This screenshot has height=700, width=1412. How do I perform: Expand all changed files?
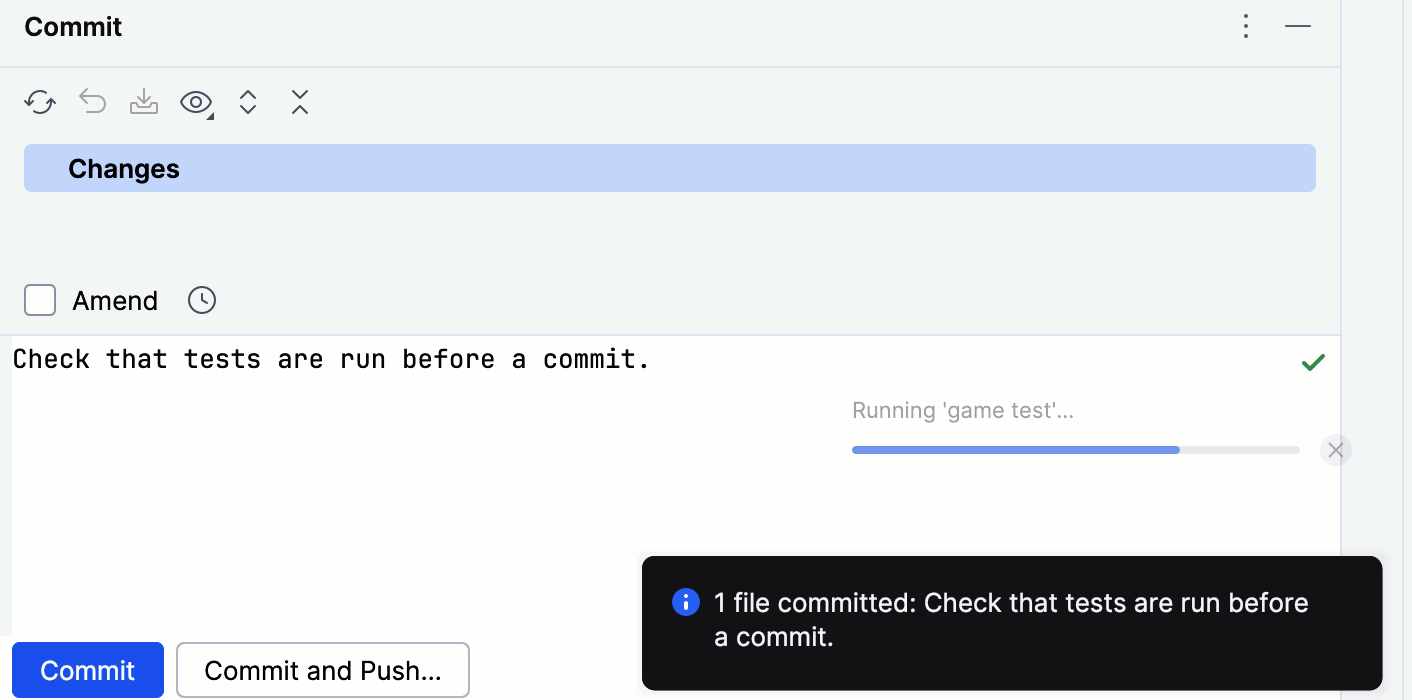click(x=248, y=102)
